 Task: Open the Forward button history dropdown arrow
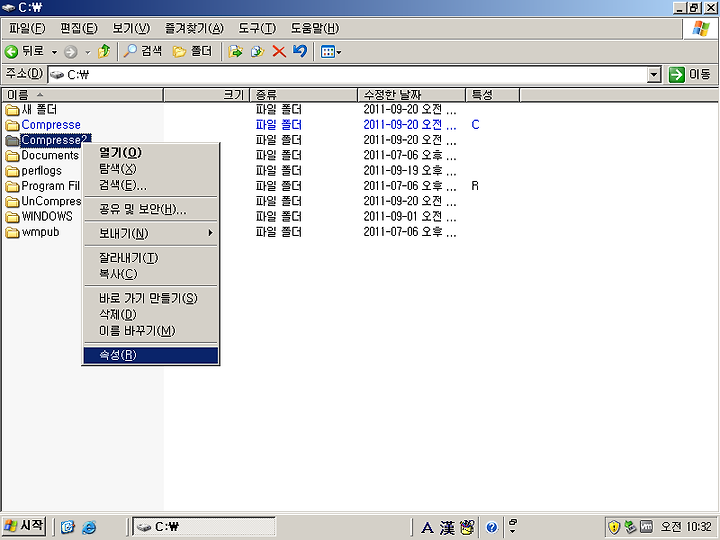(x=87, y=52)
